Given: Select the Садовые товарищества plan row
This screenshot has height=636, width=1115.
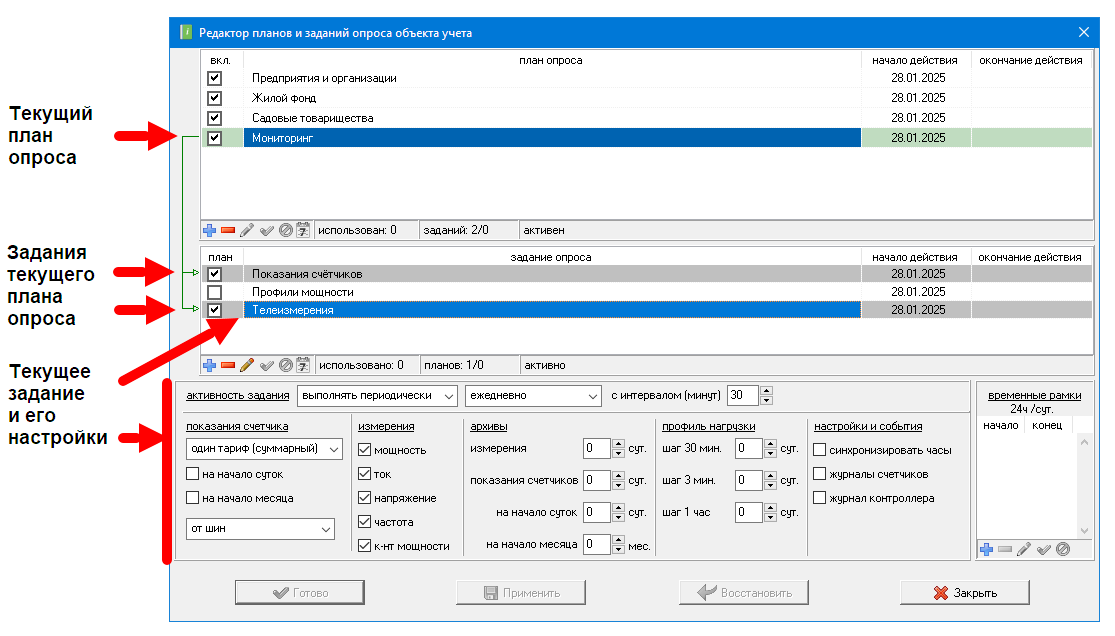Looking at the screenshot, I should click(647, 118).
